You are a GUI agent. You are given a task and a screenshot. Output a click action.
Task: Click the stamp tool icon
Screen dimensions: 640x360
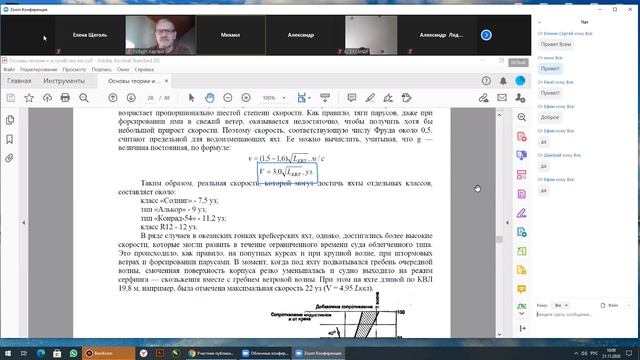406,98
